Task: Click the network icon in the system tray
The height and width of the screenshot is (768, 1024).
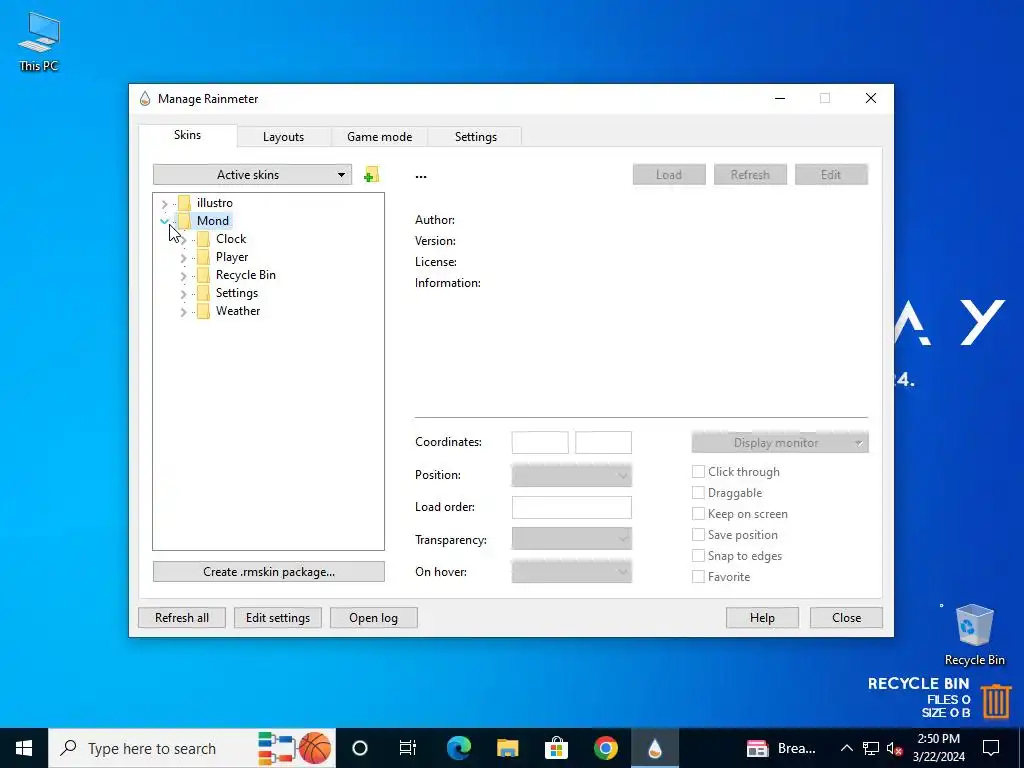Action: click(x=871, y=748)
